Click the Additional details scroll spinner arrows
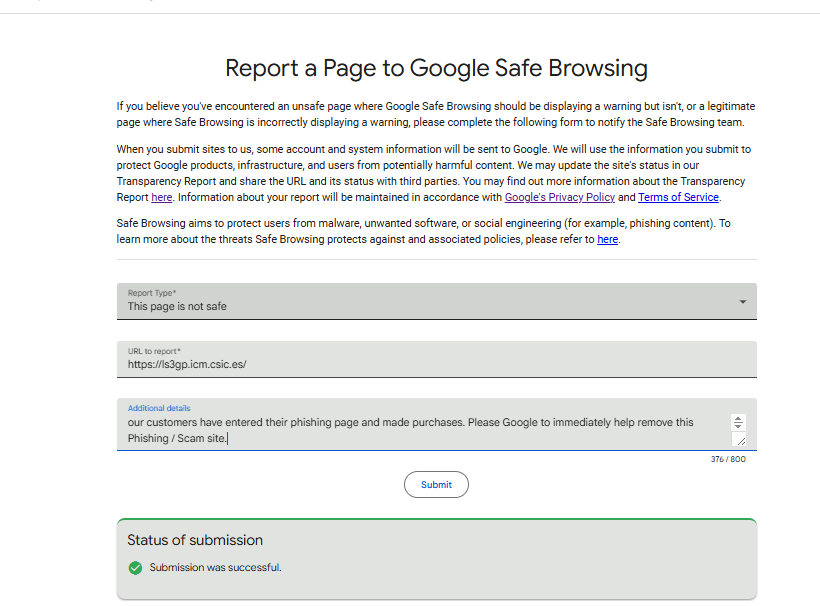This screenshot has width=820, height=606. tap(738, 422)
